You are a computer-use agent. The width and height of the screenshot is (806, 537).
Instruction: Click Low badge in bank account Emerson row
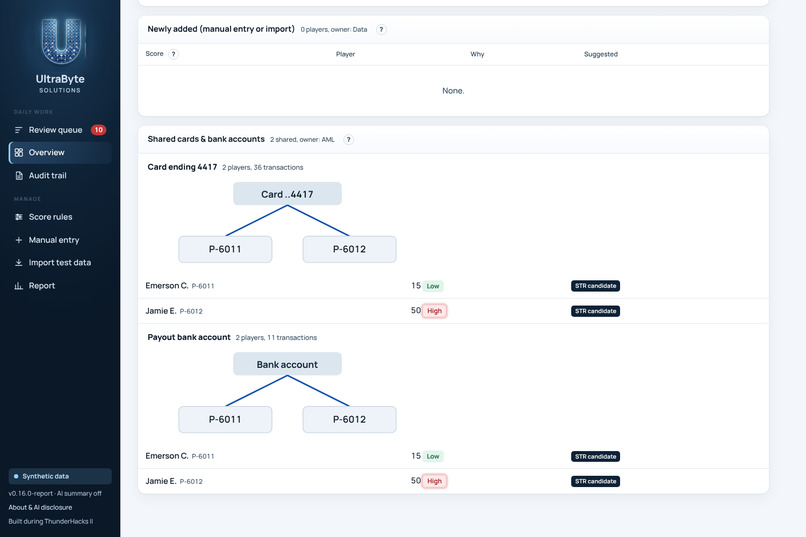click(433, 456)
